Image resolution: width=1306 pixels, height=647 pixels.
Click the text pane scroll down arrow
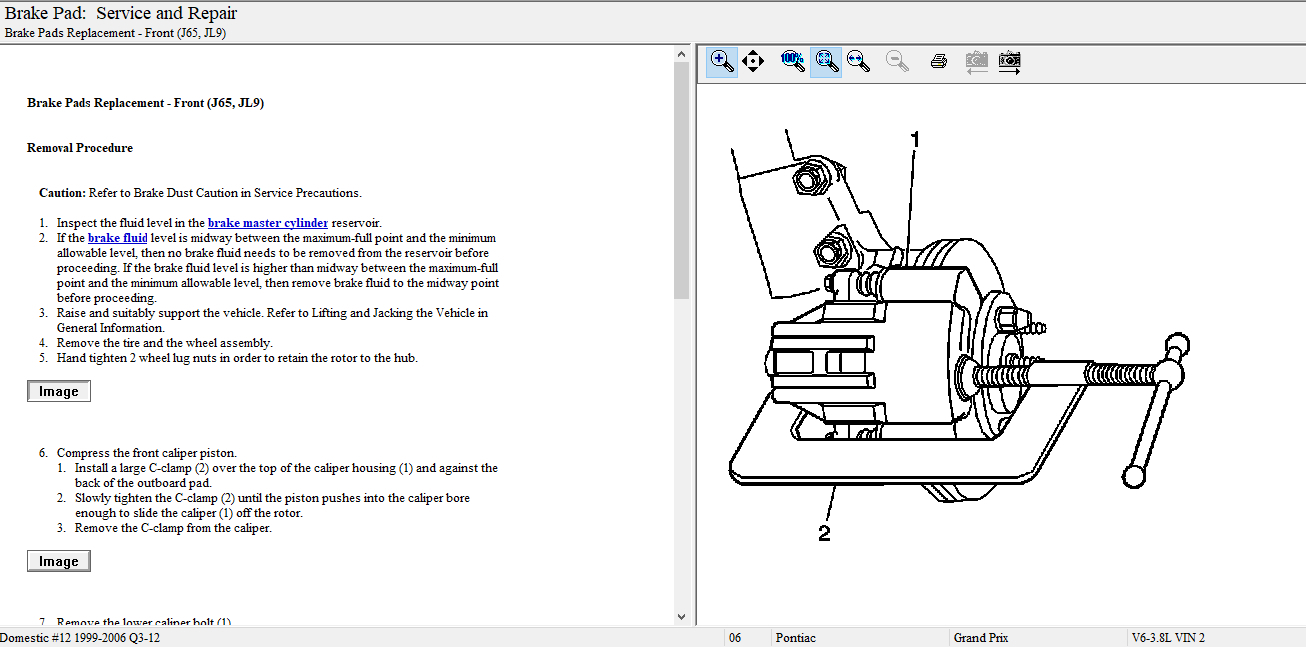[682, 617]
